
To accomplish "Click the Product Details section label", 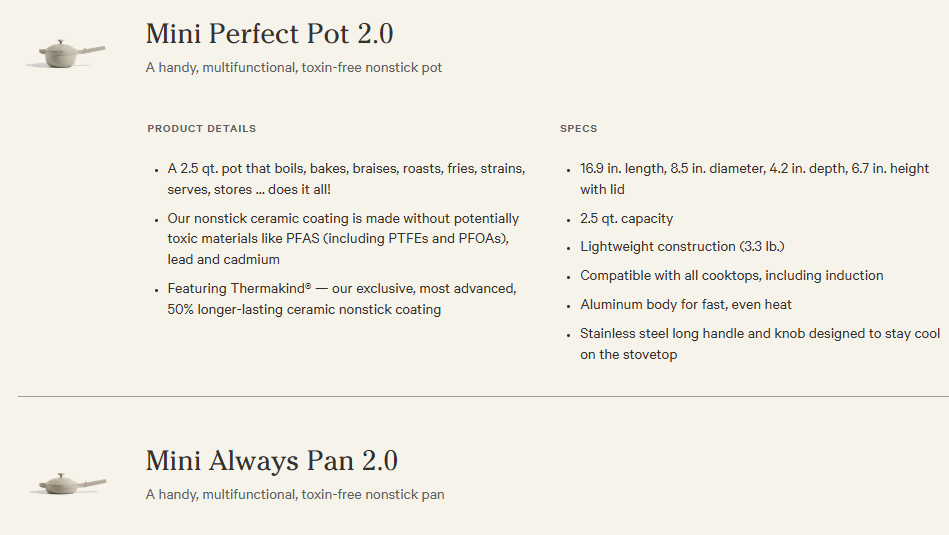I will [202, 129].
